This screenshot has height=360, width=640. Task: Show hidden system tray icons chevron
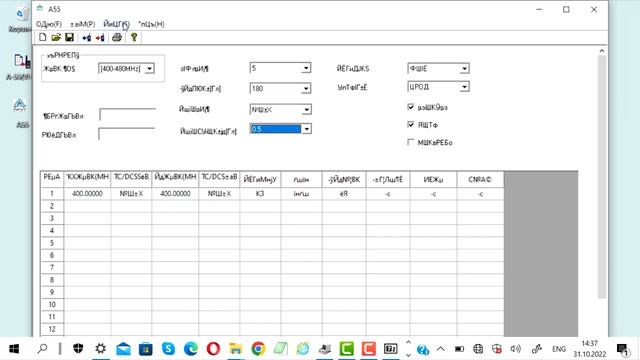click(441, 349)
